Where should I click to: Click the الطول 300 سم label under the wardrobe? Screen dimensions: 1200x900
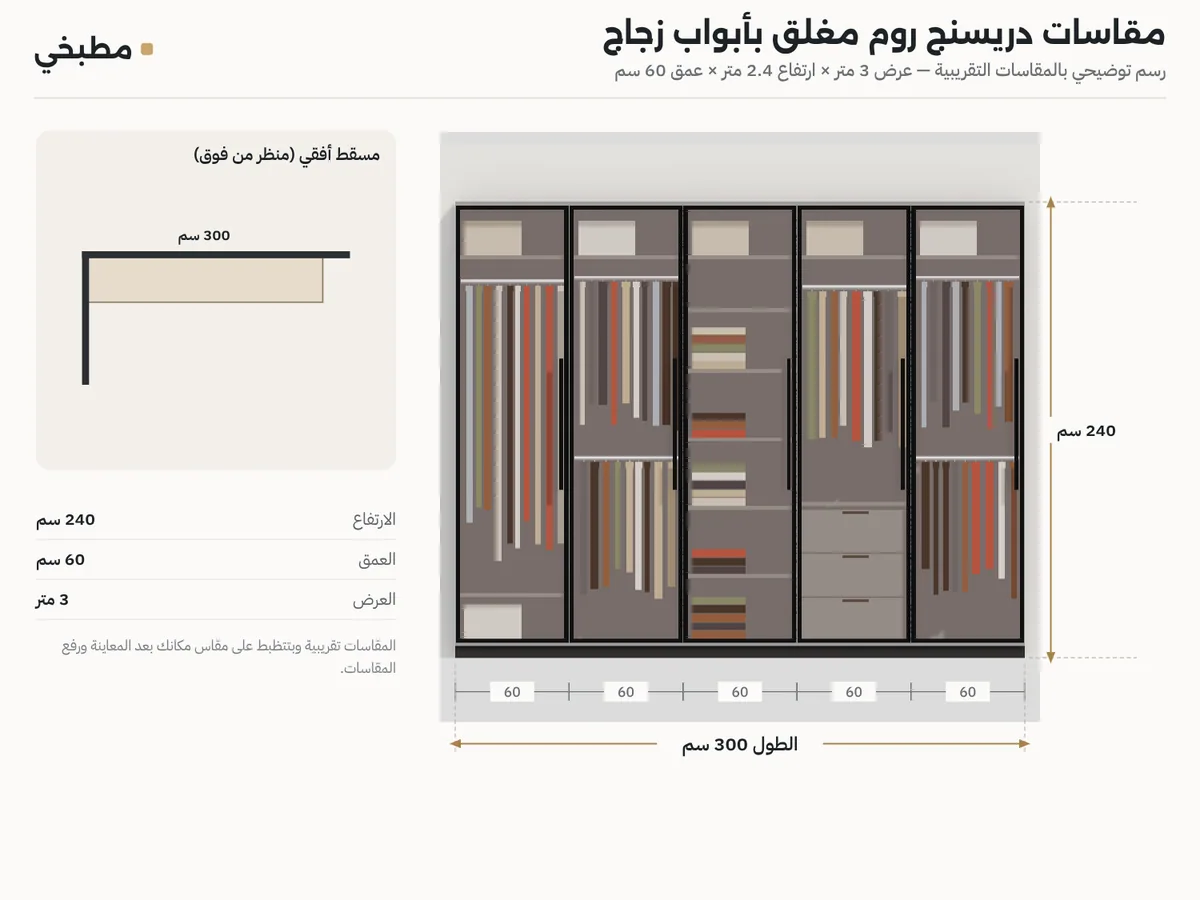pyautogui.click(x=740, y=745)
